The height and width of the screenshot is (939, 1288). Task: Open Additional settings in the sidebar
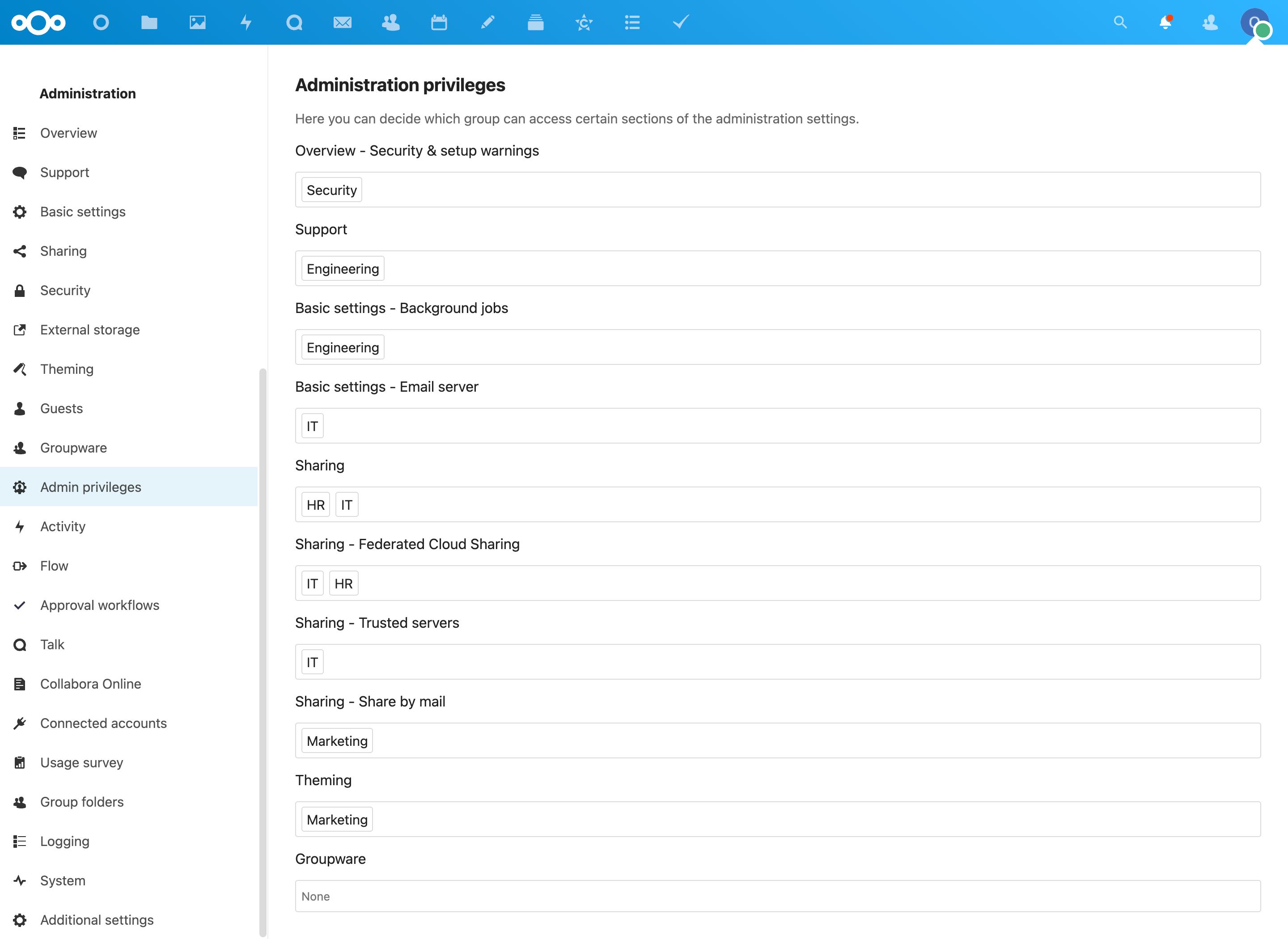click(x=129, y=920)
